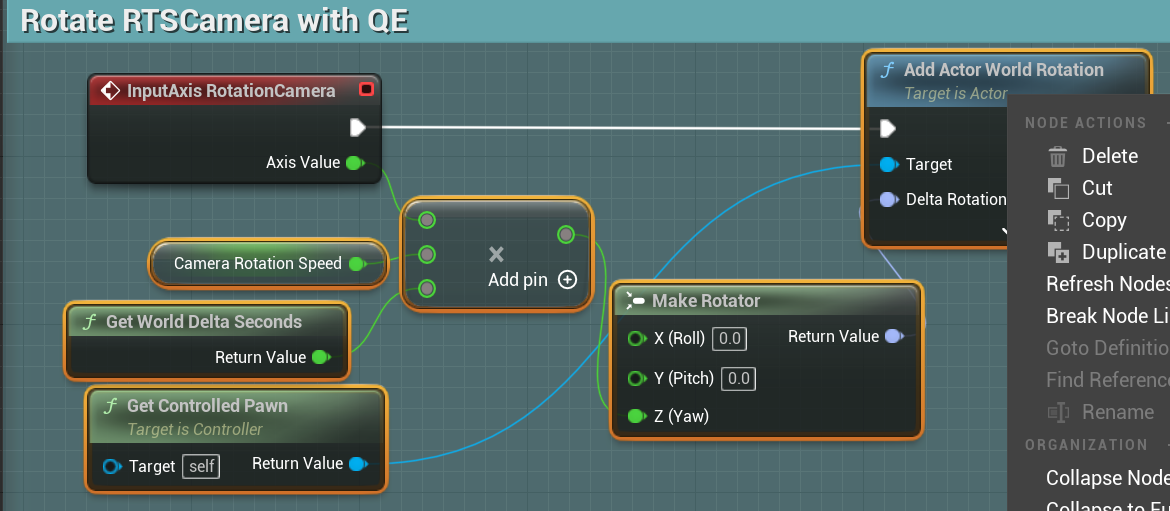Click Get Controlled Pawn Target input pin

tap(112, 467)
